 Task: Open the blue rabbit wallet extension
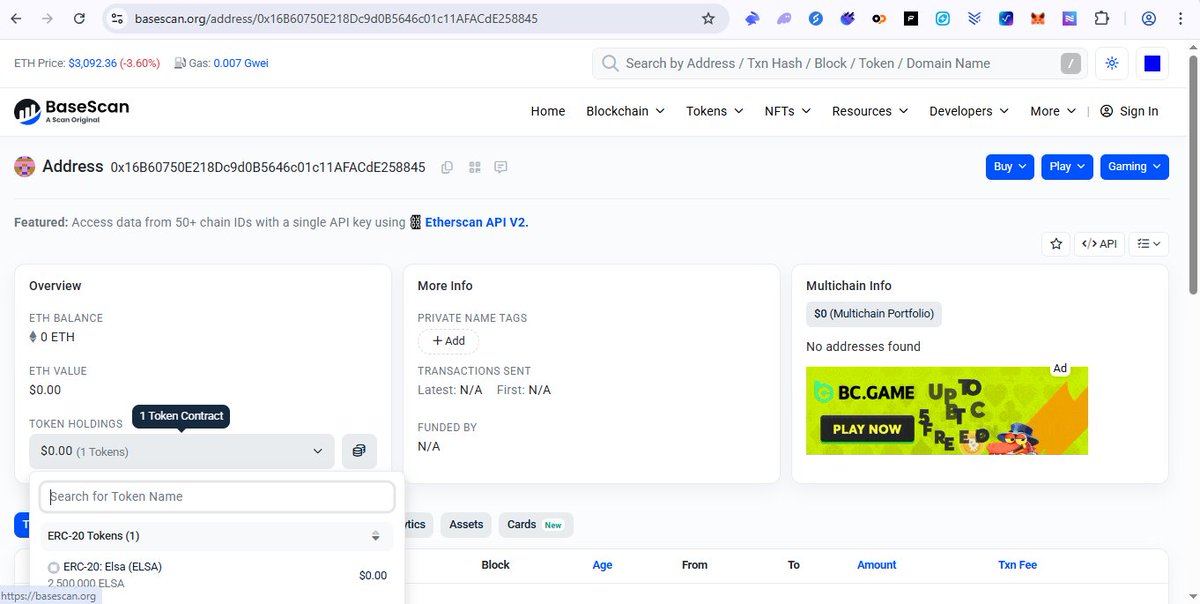tap(752, 18)
